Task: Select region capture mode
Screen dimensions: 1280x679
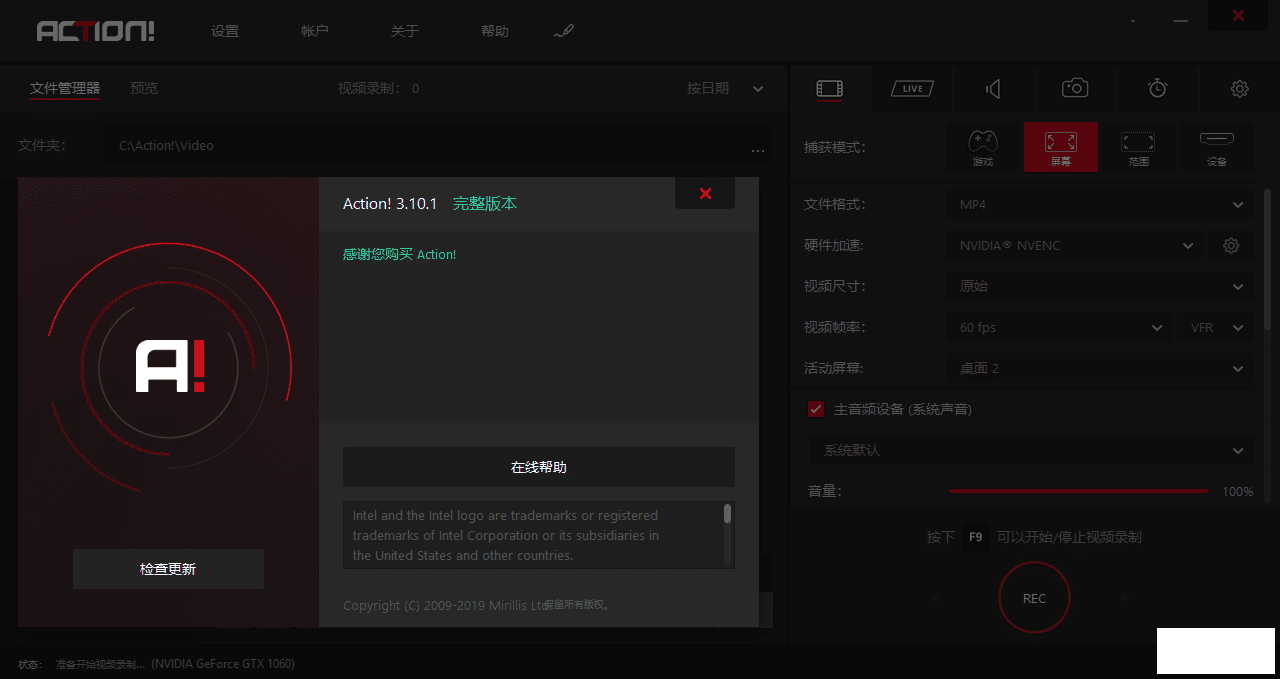Action: [x=1138, y=147]
